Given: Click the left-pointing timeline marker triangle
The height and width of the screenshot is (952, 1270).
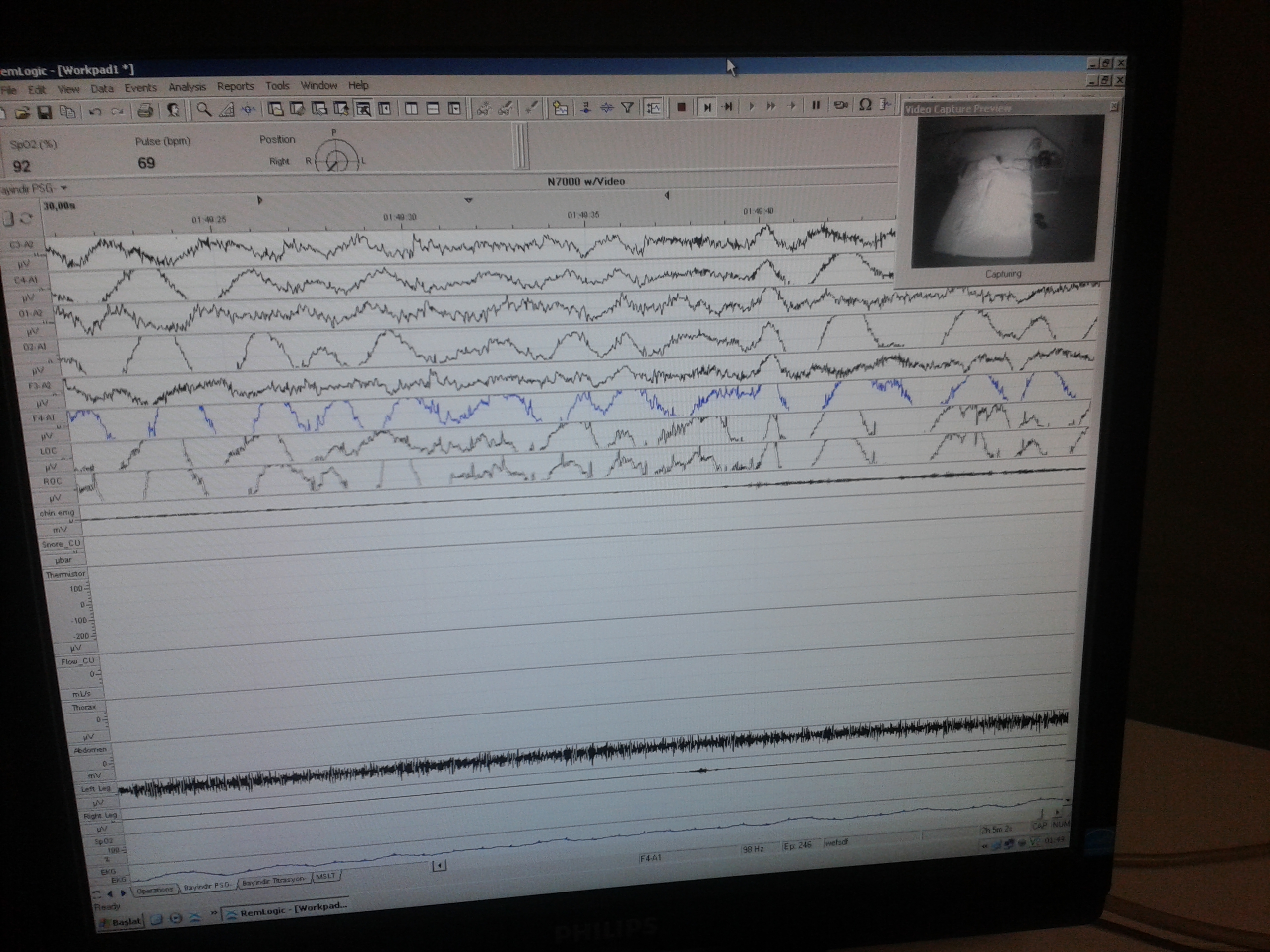Looking at the screenshot, I should click(667, 196).
